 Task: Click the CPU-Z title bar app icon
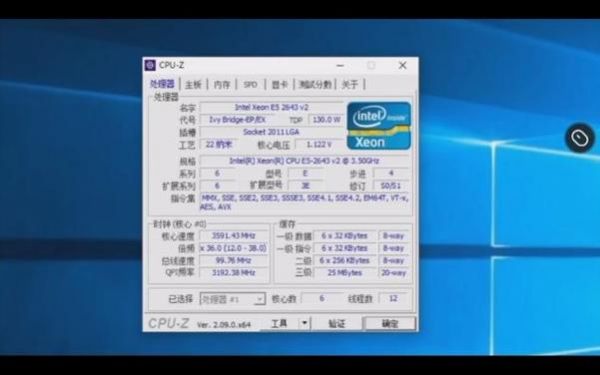(150, 65)
